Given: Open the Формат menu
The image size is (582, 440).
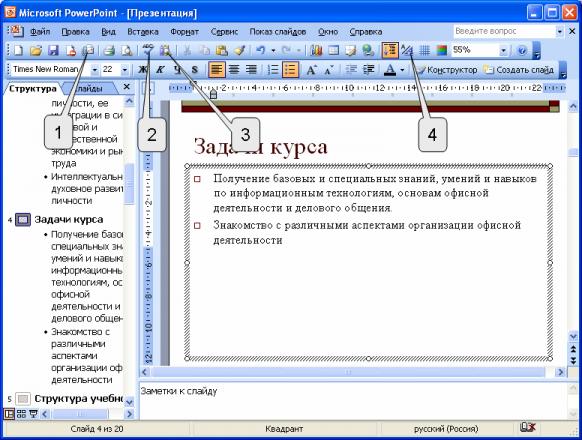Looking at the screenshot, I should pyautogui.click(x=184, y=32).
